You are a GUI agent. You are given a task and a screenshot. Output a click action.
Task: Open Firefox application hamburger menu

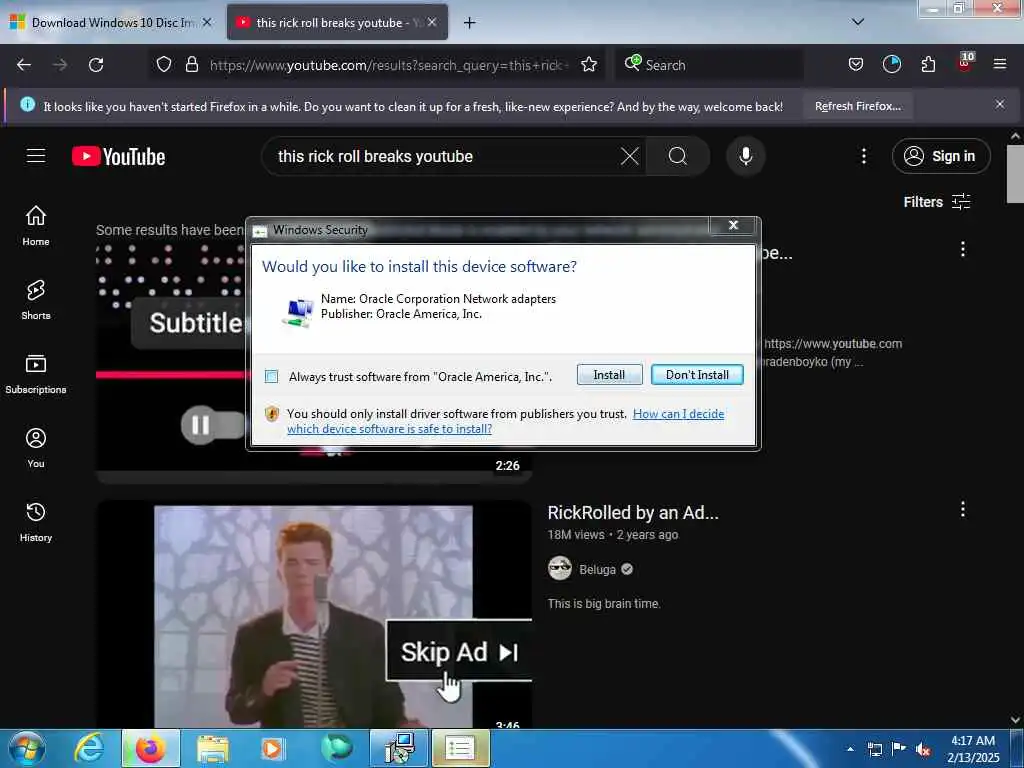(1000, 64)
